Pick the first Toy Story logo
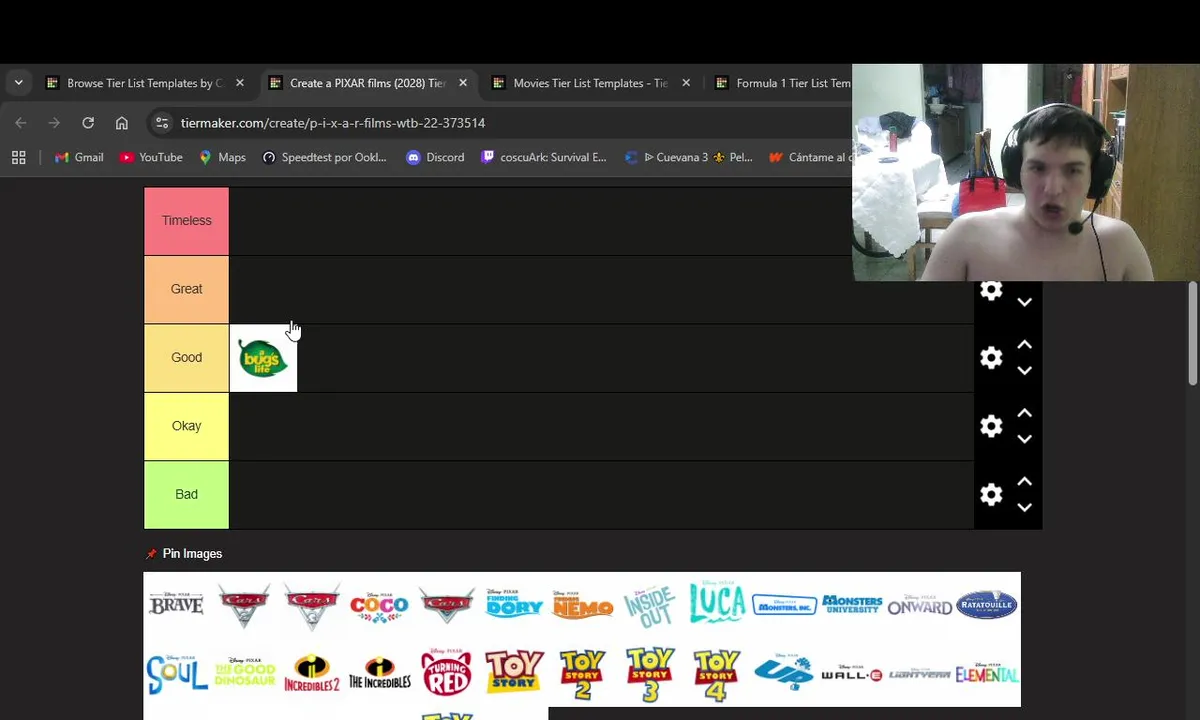Screen dimensions: 1200x720 [514, 672]
